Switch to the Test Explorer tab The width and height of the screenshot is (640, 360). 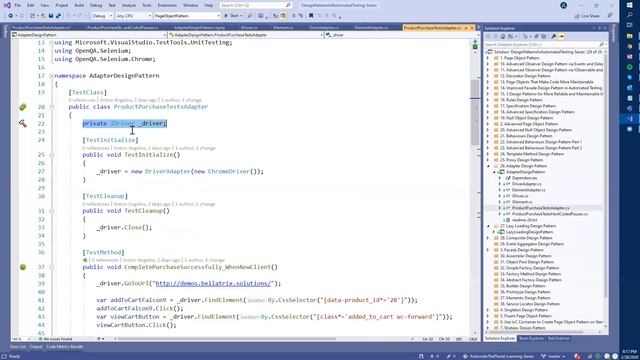(558, 338)
